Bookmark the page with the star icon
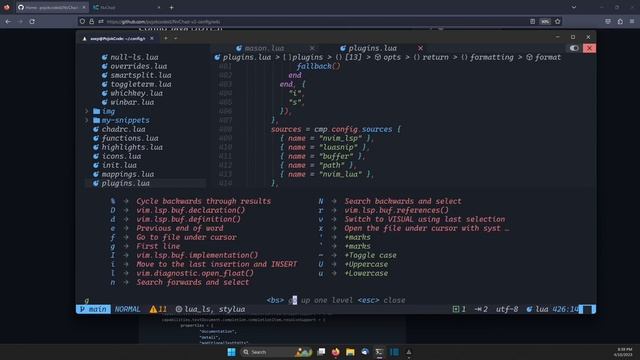Image resolution: width=640 pixels, height=360 pixels. [558, 21]
